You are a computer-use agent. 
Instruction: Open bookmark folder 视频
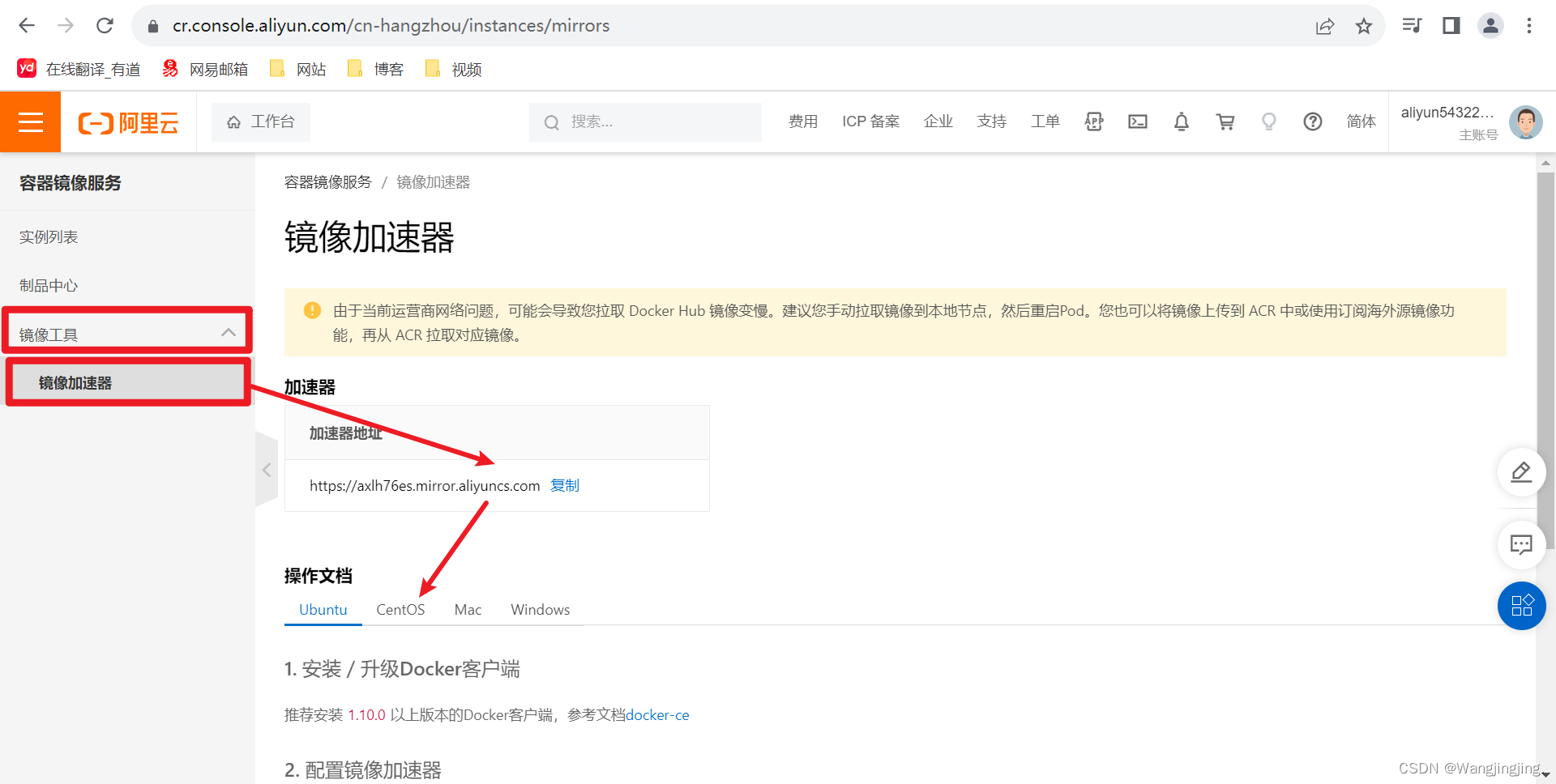[454, 69]
